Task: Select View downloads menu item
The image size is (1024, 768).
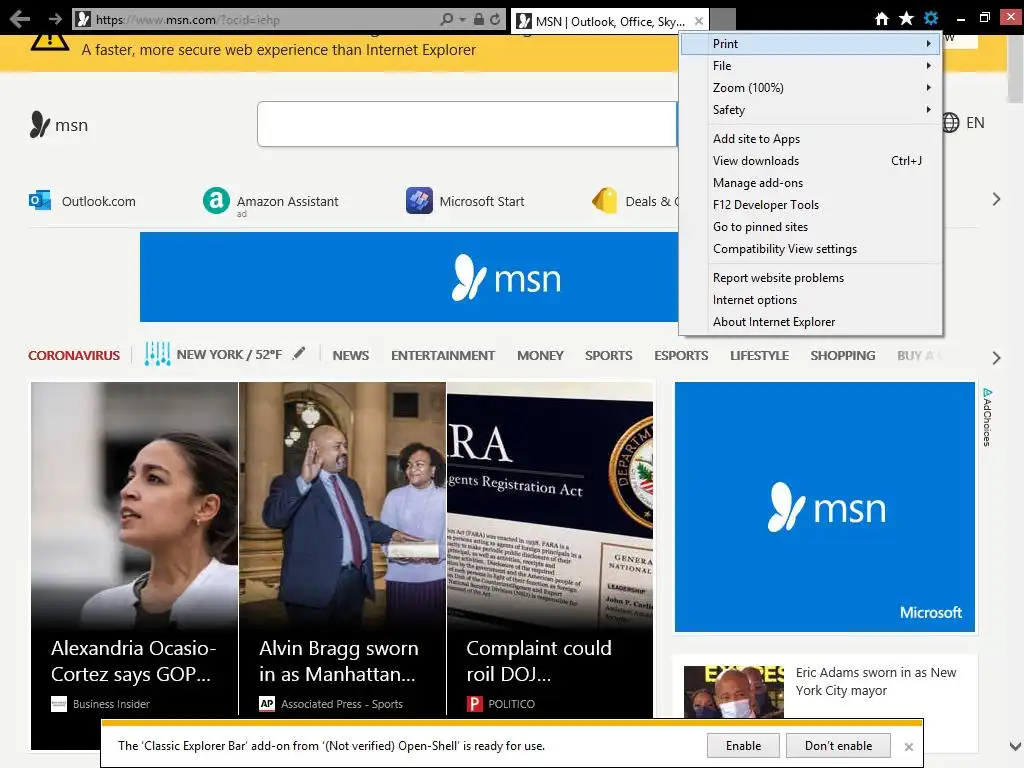Action: pyautogui.click(x=810, y=161)
